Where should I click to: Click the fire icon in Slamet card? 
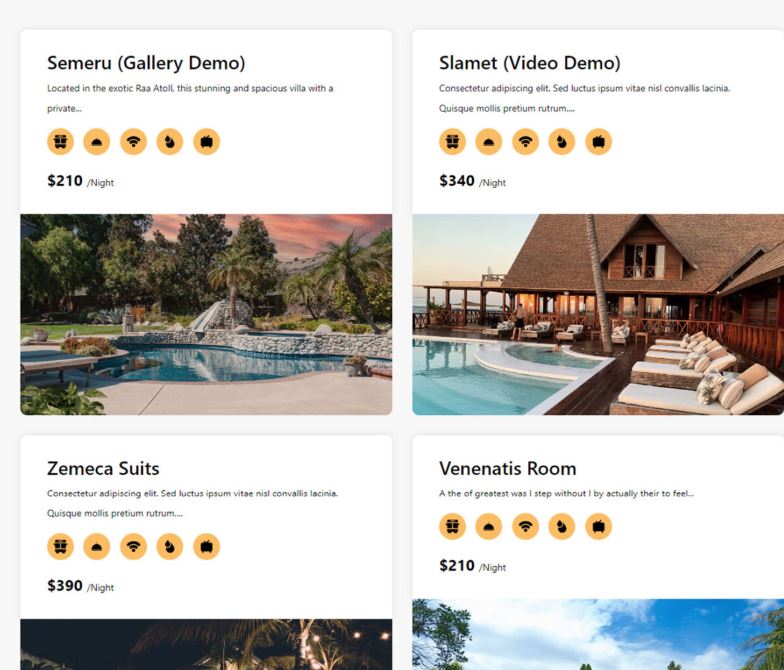562,142
